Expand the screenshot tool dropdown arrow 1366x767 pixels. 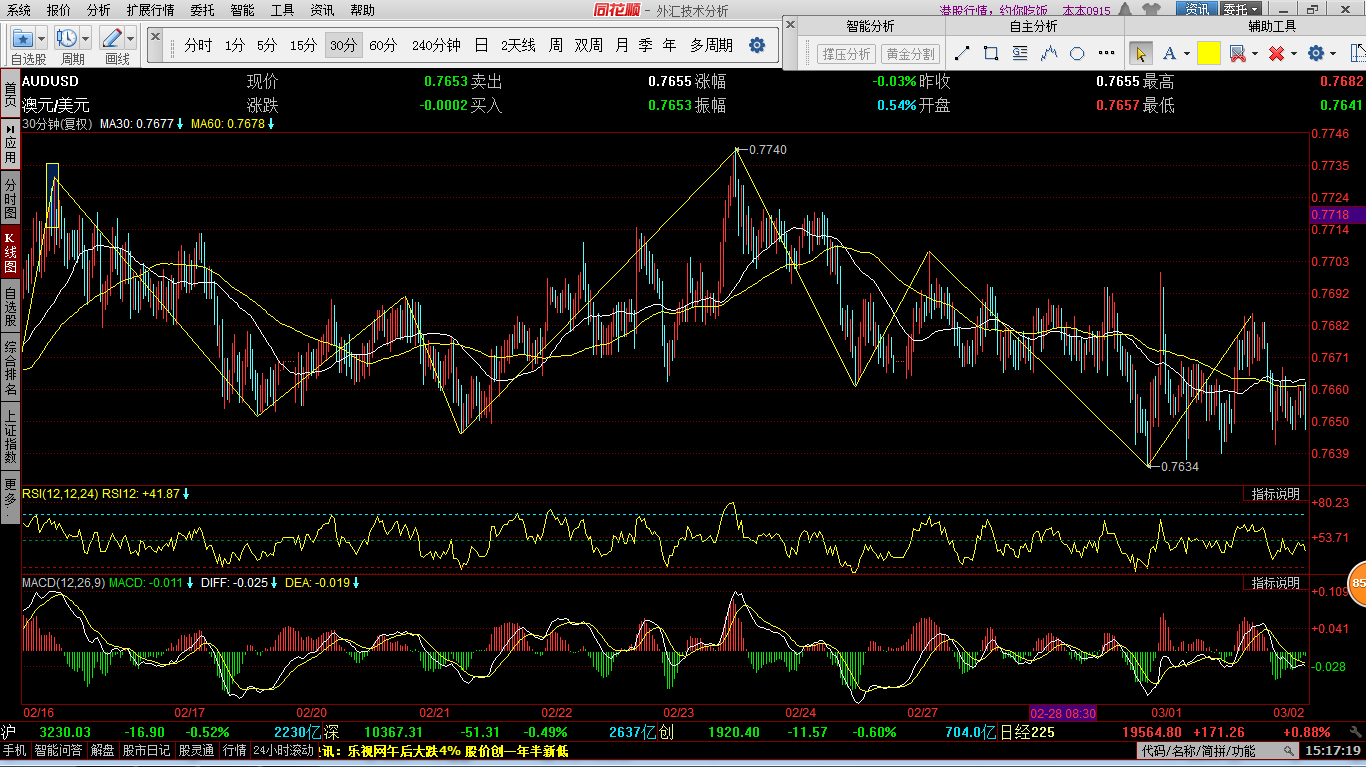point(1254,54)
